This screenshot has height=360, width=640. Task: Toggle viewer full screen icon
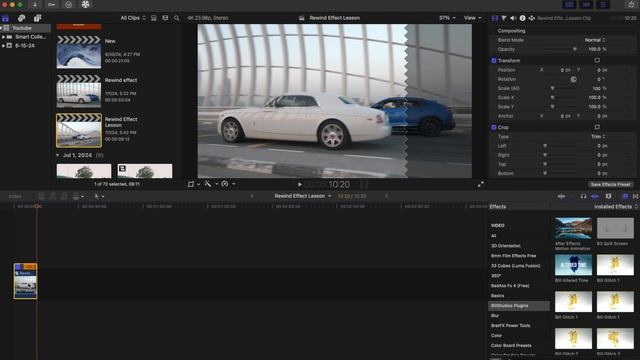click(481, 184)
